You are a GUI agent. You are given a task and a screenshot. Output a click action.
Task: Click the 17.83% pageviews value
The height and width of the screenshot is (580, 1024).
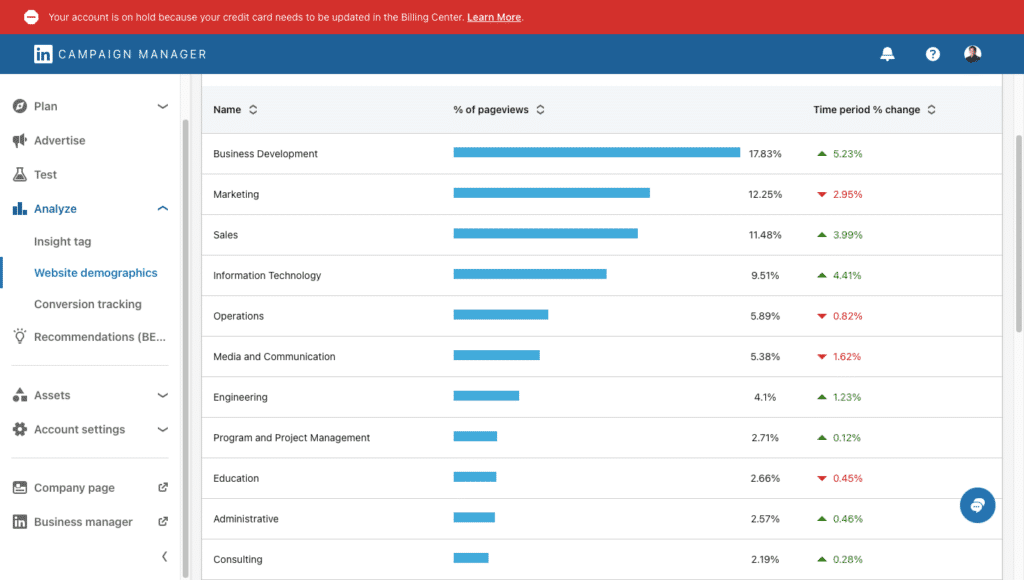coord(765,154)
